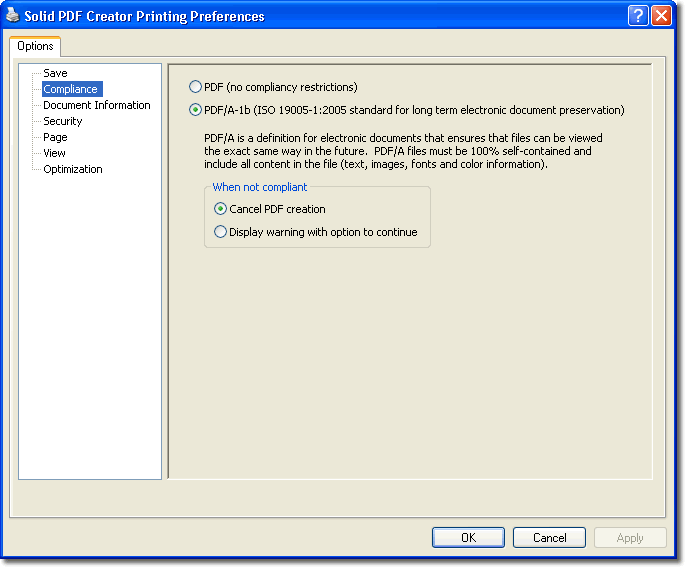
Task: Select Optimization in the options tree
Action: coord(72,169)
